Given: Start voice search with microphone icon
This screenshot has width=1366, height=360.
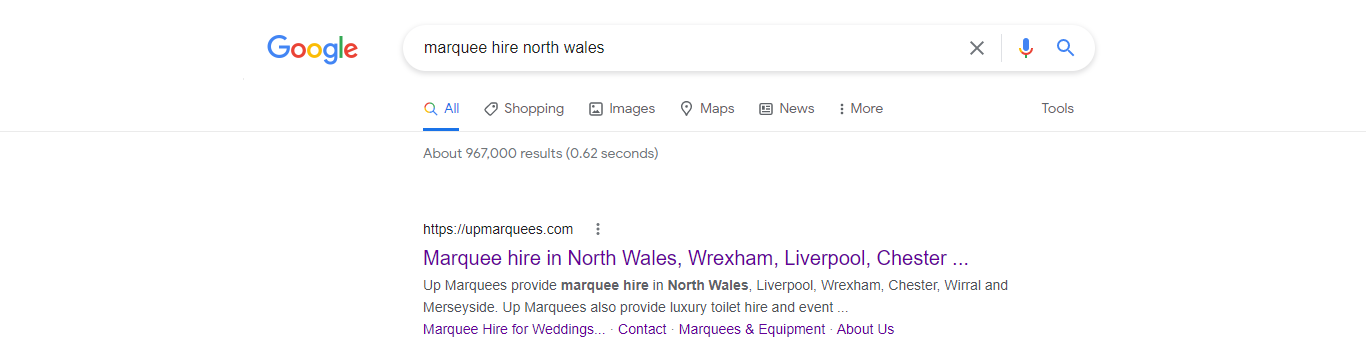Looking at the screenshot, I should [x=1025, y=48].
